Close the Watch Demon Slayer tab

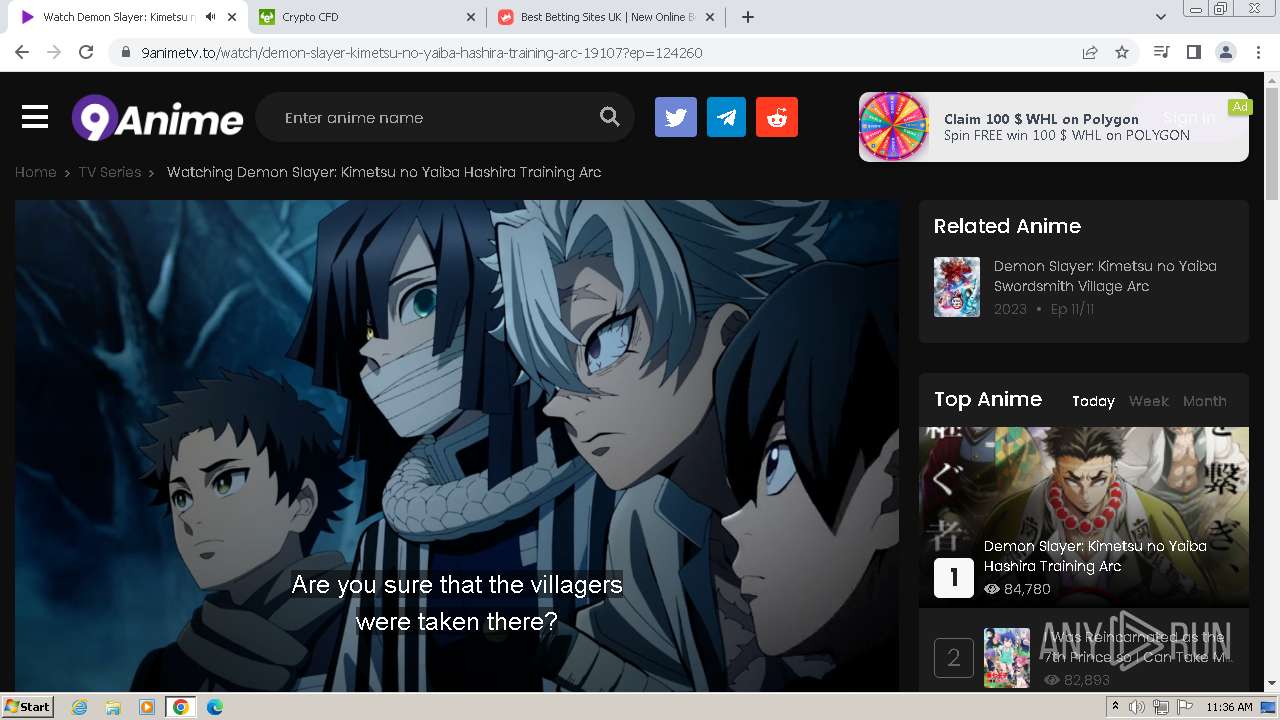(232, 17)
